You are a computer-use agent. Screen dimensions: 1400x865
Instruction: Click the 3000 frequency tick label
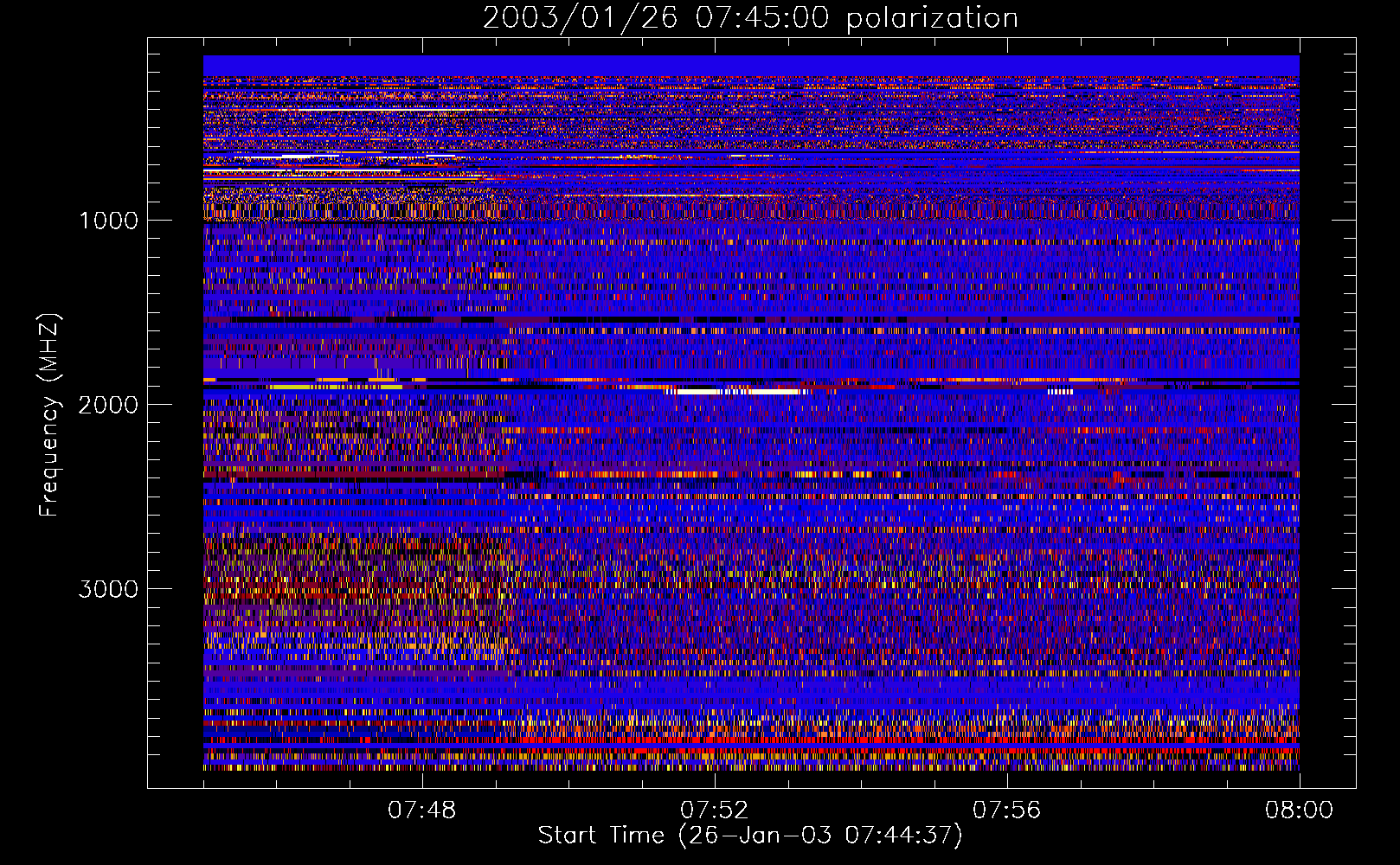pyautogui.click(x=108, y=589)
